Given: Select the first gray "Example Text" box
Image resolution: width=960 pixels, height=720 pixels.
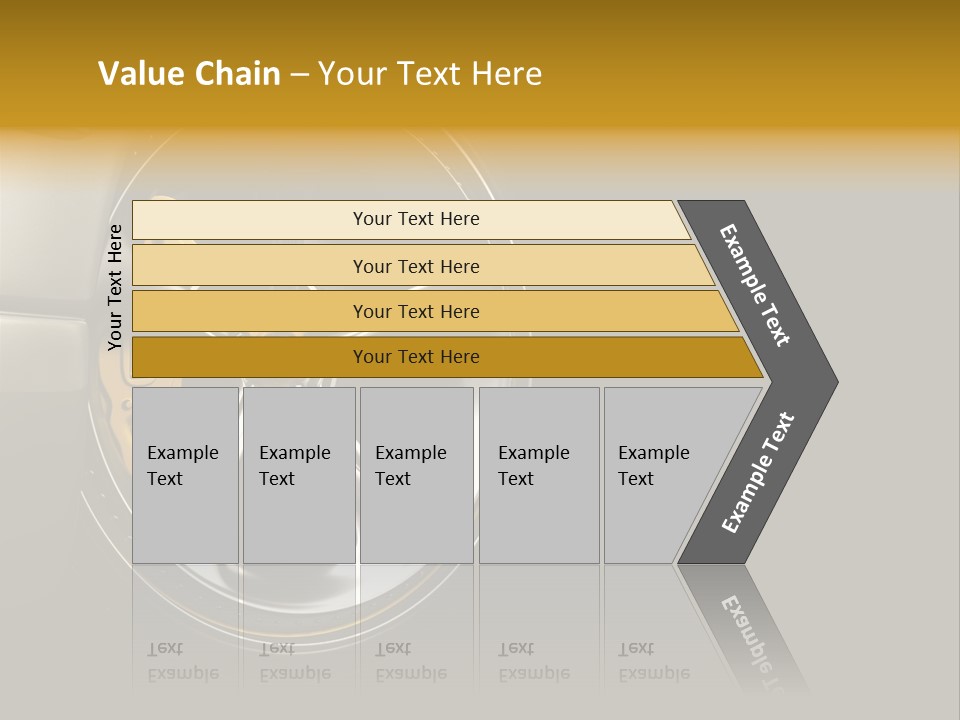Looking at the screenshot, I should [x=185, y=475].
